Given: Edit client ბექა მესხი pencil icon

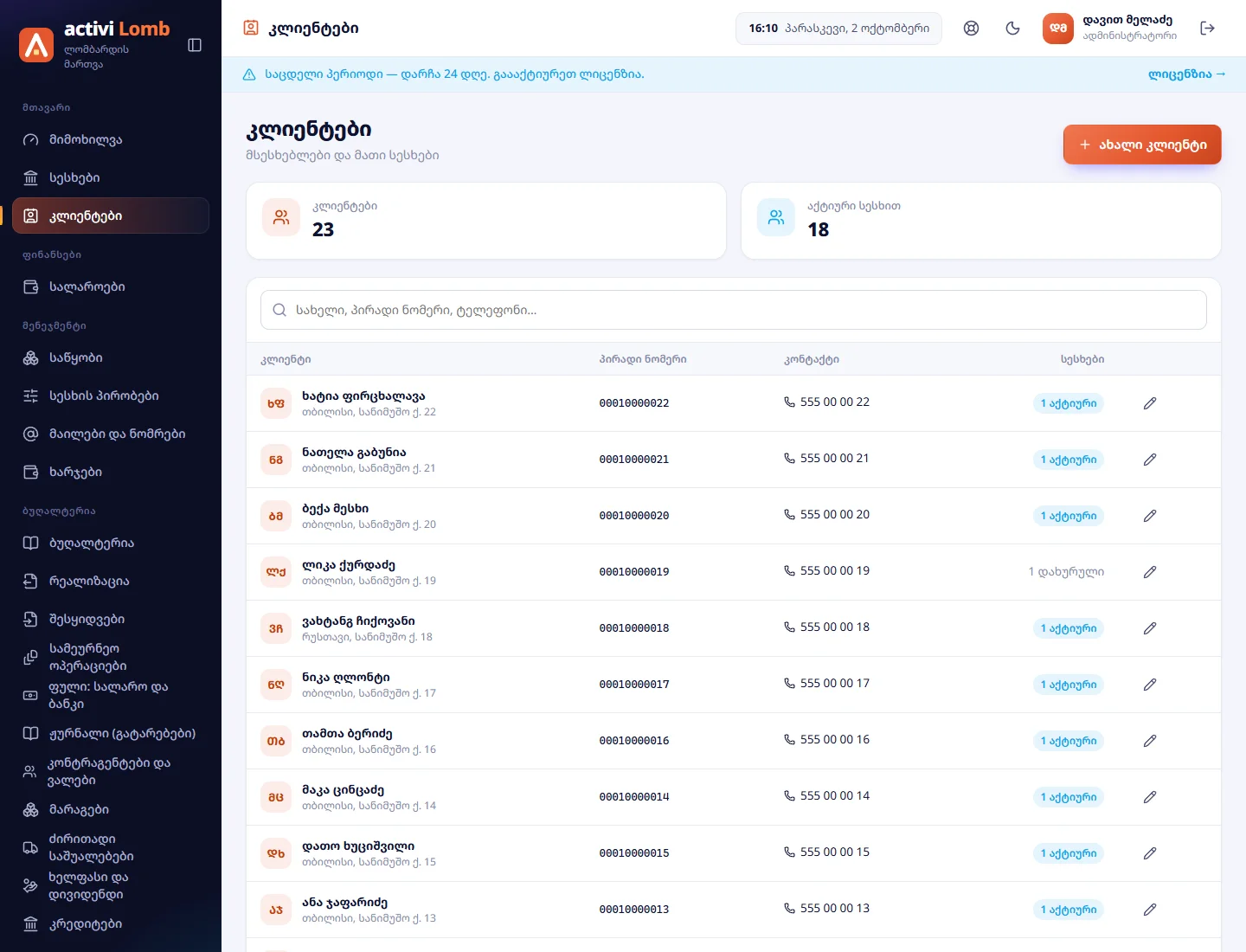Looking at the screenshot, I should [x=1150, y=516].
